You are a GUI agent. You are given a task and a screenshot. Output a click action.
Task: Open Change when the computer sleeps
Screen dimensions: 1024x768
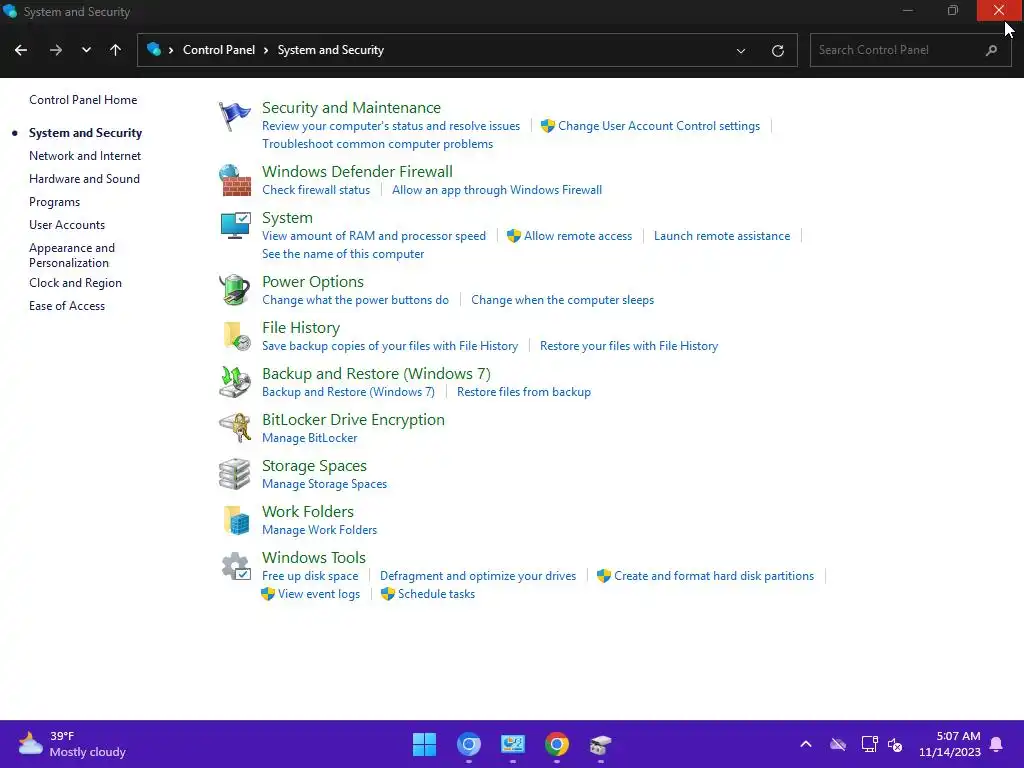point(562,300)
